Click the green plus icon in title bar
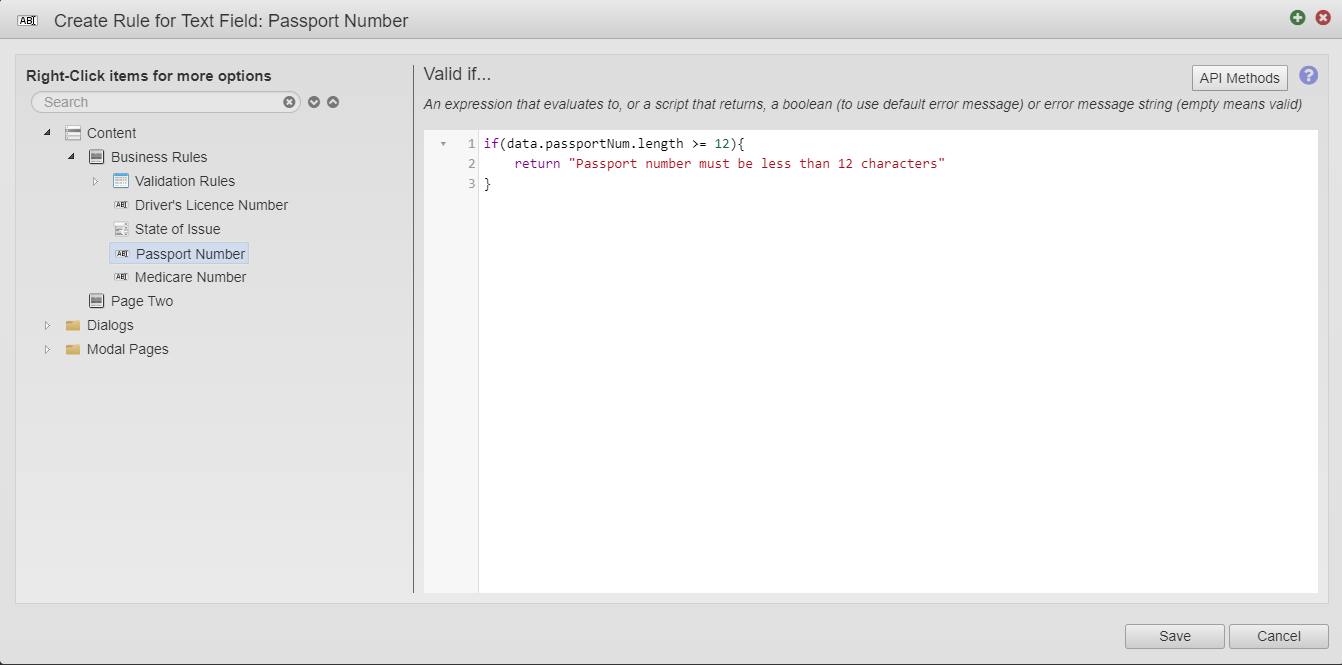Viewport: 1342px width, 665px height. point(1297,18)
